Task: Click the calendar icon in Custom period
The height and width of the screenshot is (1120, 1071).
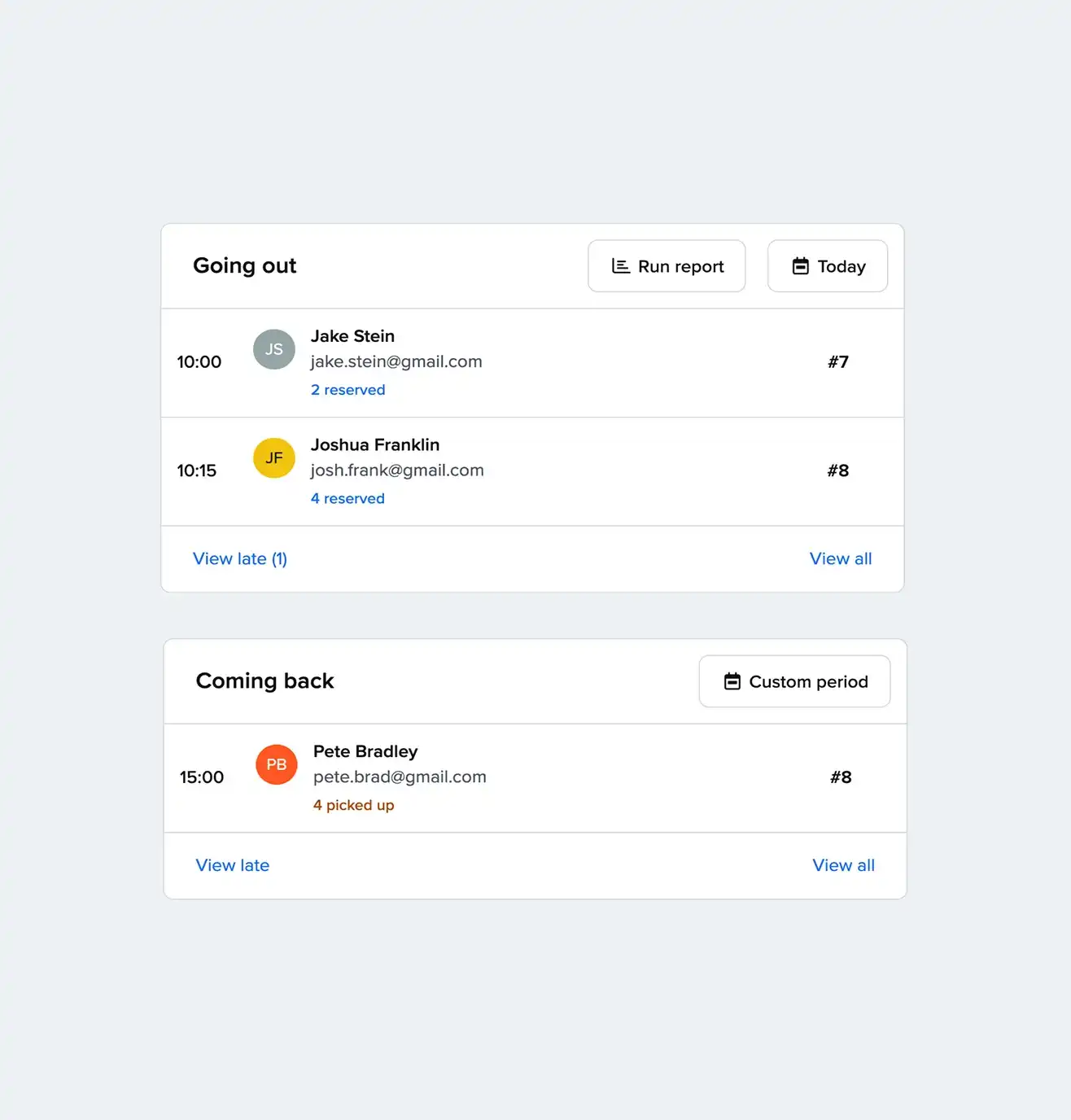Action: 732,681
